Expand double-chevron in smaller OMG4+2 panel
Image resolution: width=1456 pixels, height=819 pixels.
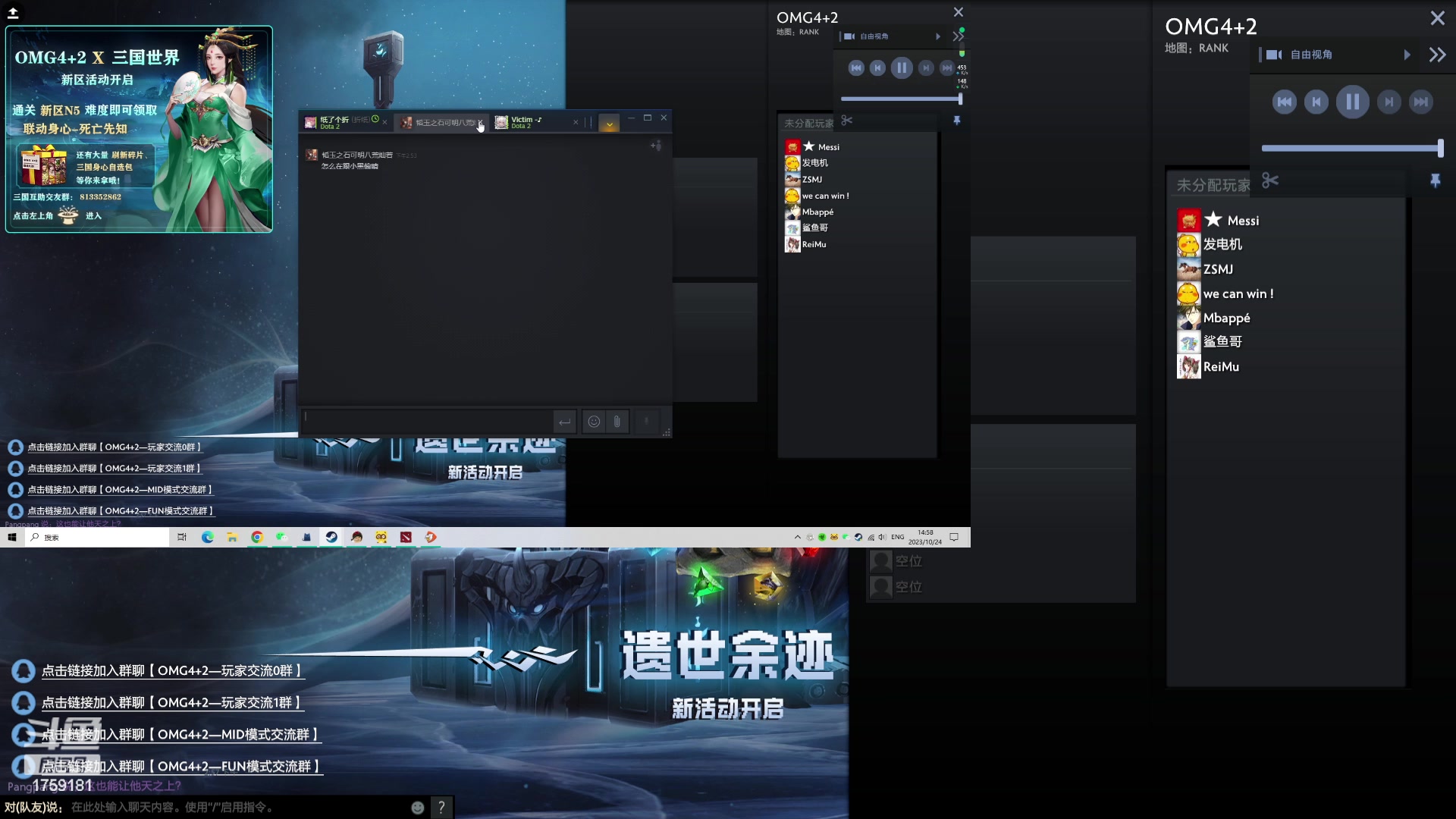(x=958, y=36)
